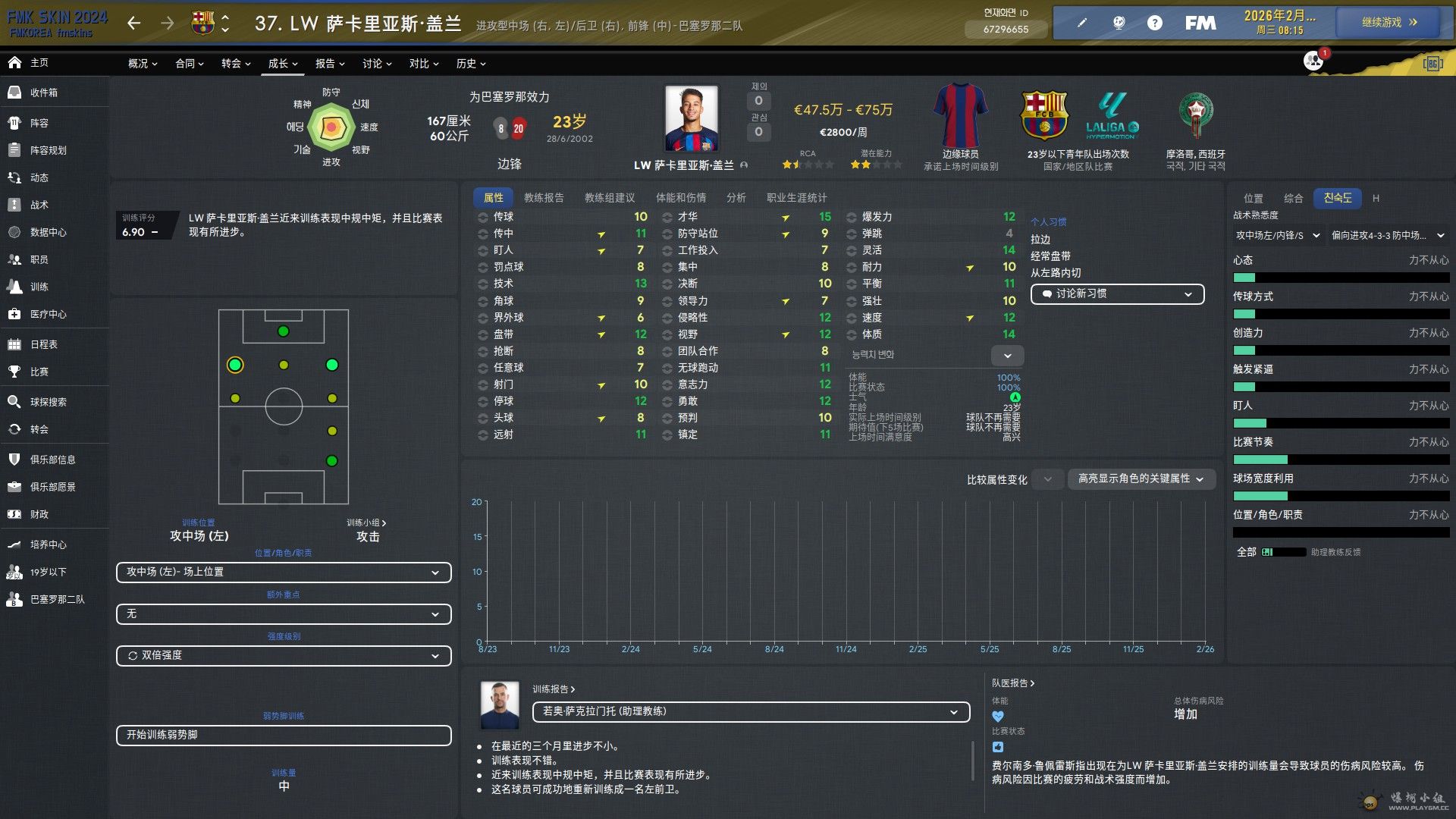The height and width of the screenshot is (819, 1456).
Task: Click the question mark help icon
Action: click(1154, 23)
